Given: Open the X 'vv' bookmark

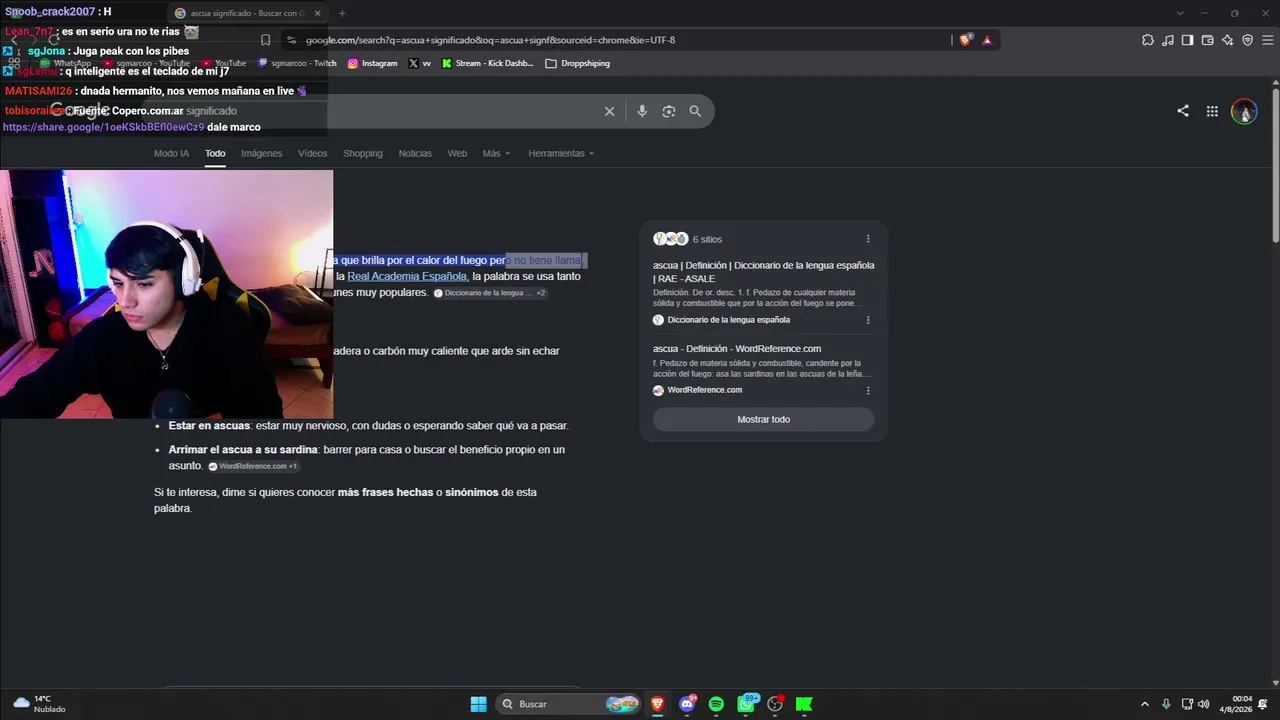Looking at the screenshot, I should click(420, 63).
